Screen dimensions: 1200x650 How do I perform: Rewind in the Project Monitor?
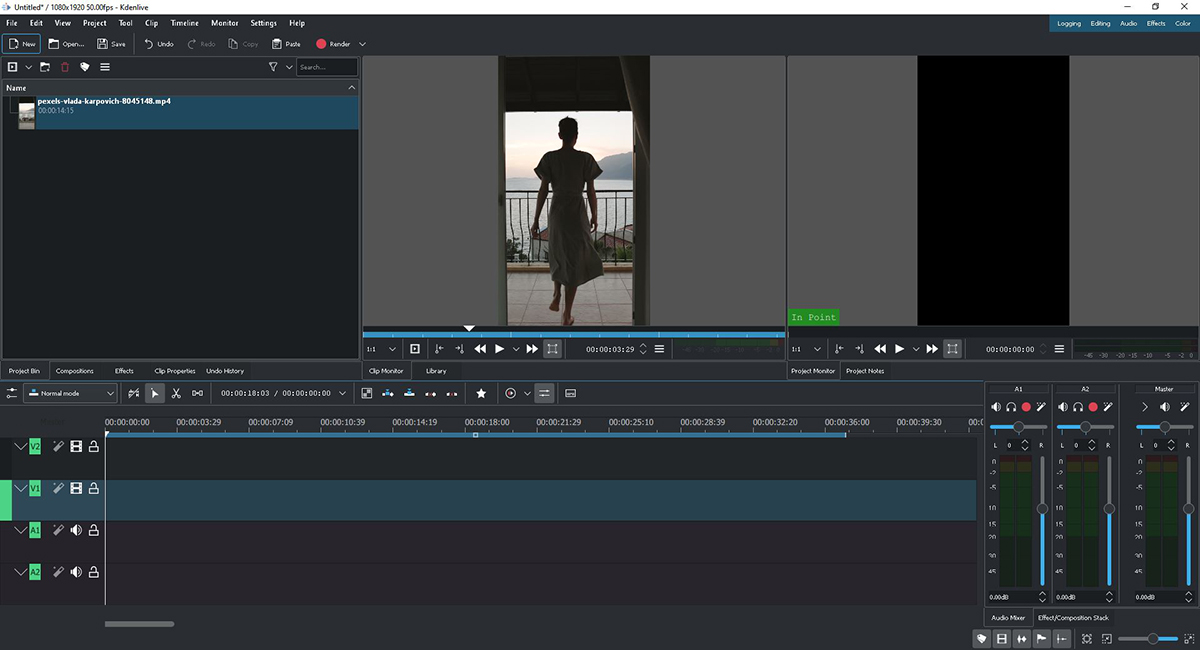[880, 349]
